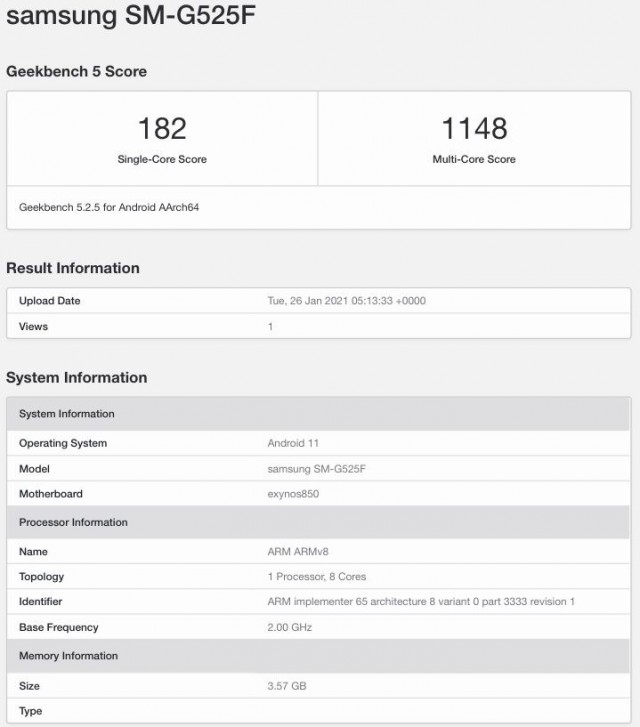
Task: Select the Geekbench 5 Score heading
Action: (x=76, y=72)
